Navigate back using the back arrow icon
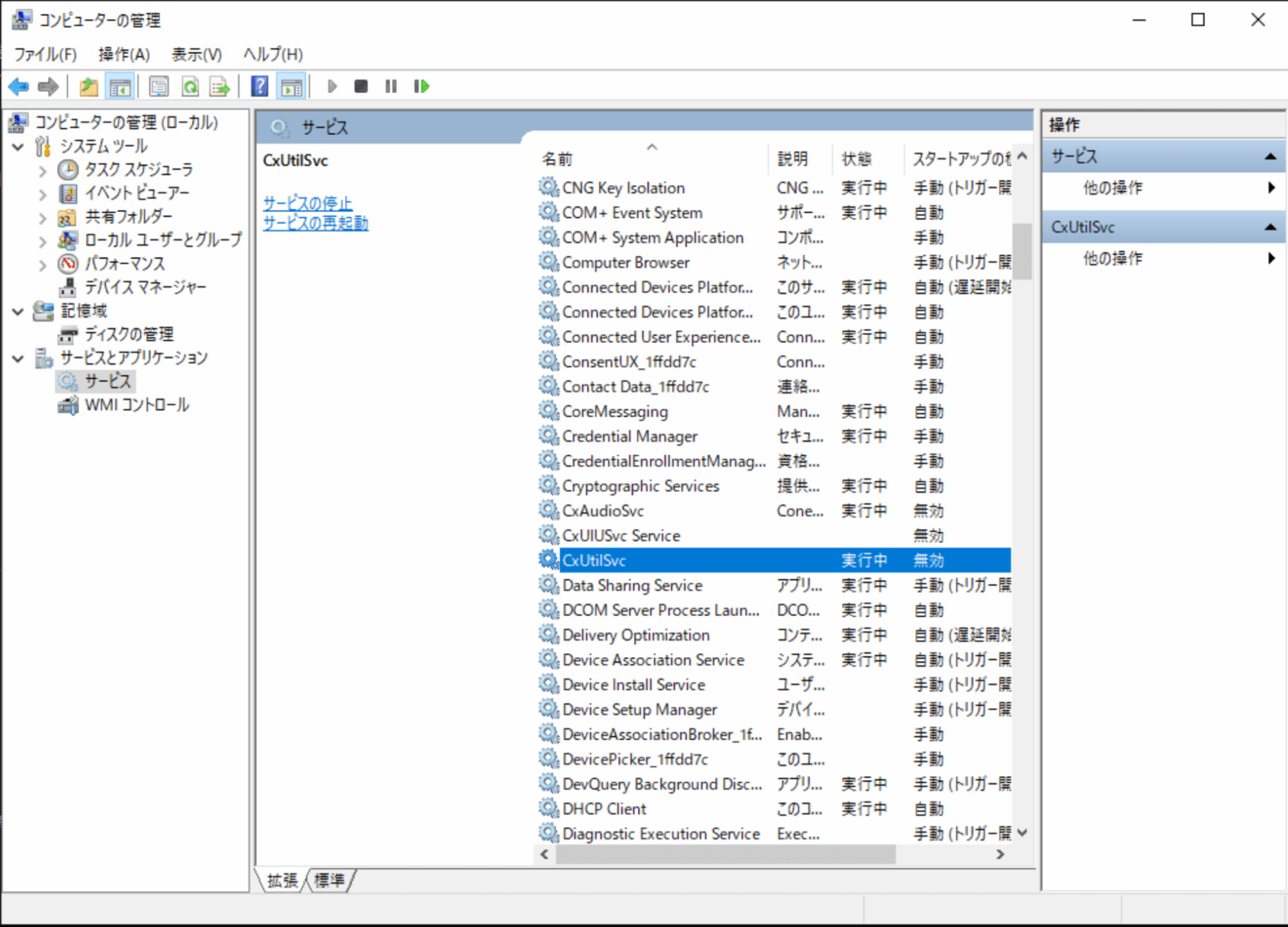 pos(18,85)
